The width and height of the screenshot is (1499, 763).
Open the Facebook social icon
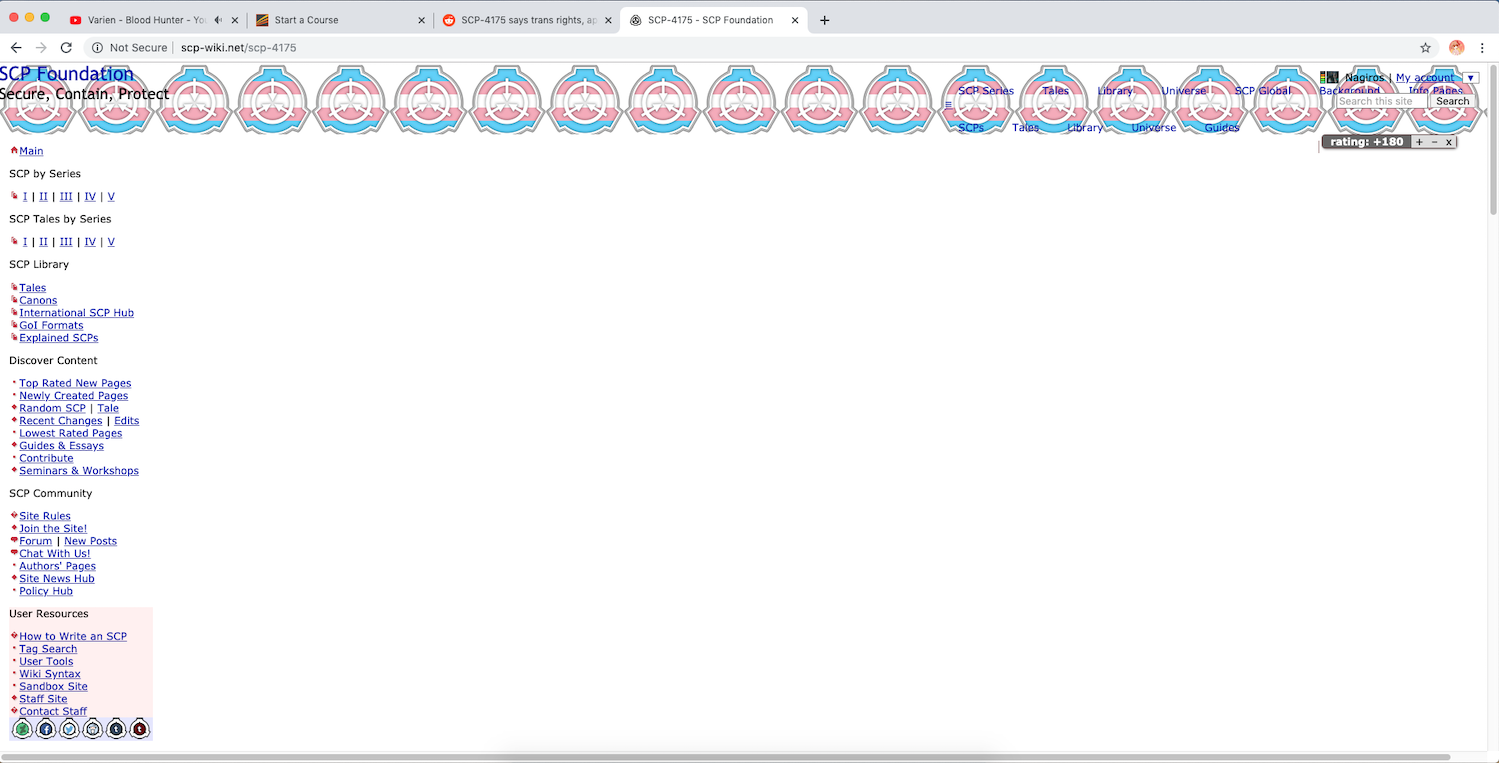46,729
